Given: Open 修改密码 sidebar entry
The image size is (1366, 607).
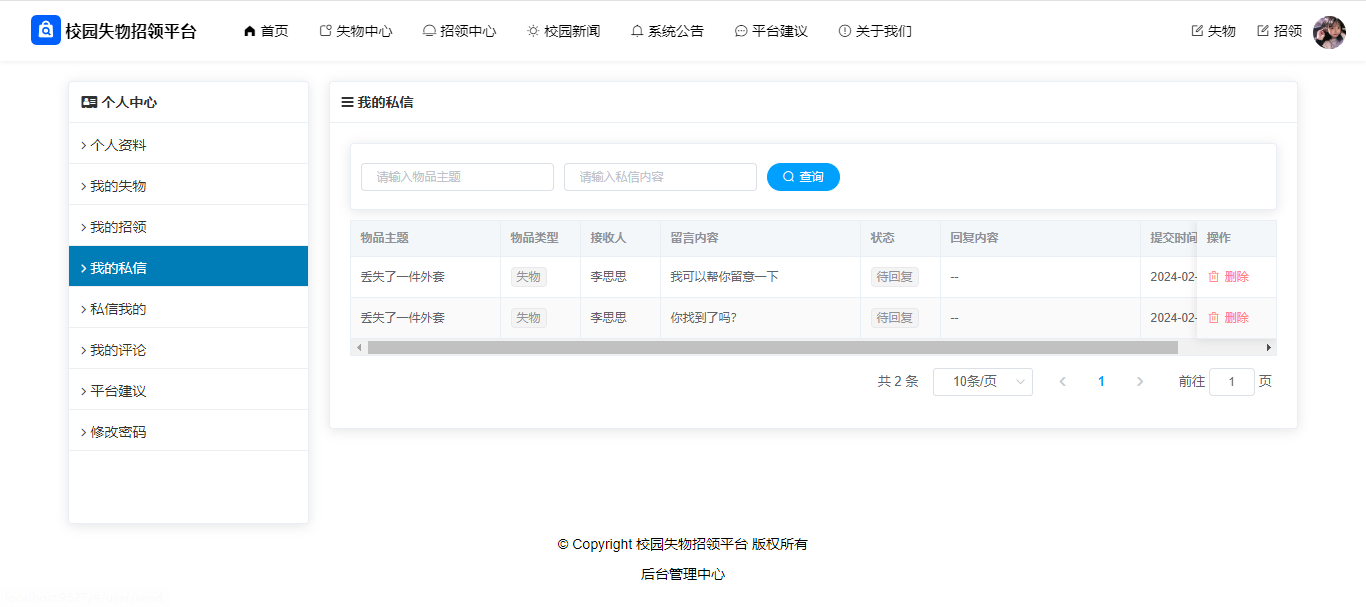Looking at the screenshot, I should (118, 432).
